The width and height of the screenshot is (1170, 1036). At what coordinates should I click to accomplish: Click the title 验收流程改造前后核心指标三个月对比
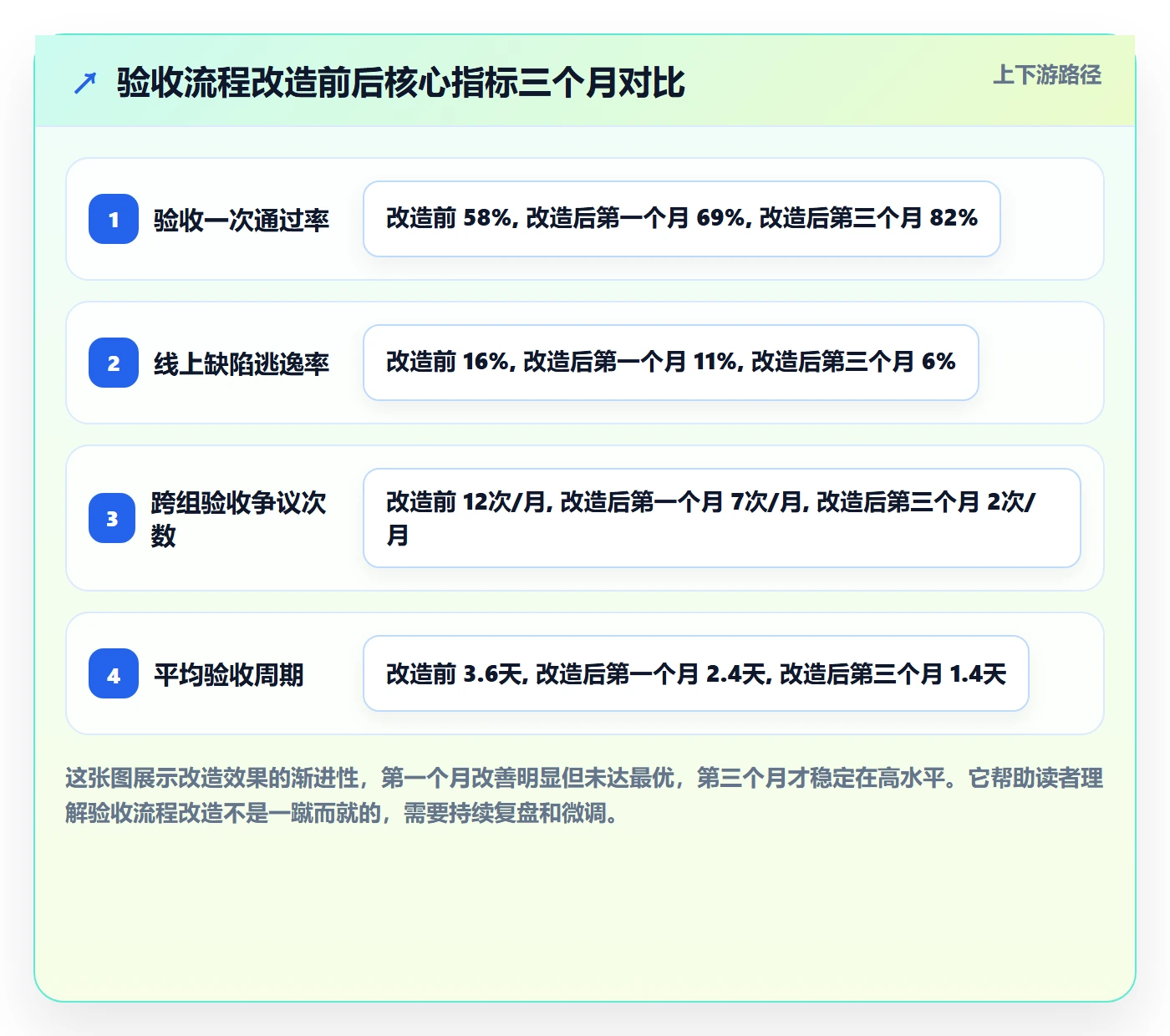[x=401, y=83]
